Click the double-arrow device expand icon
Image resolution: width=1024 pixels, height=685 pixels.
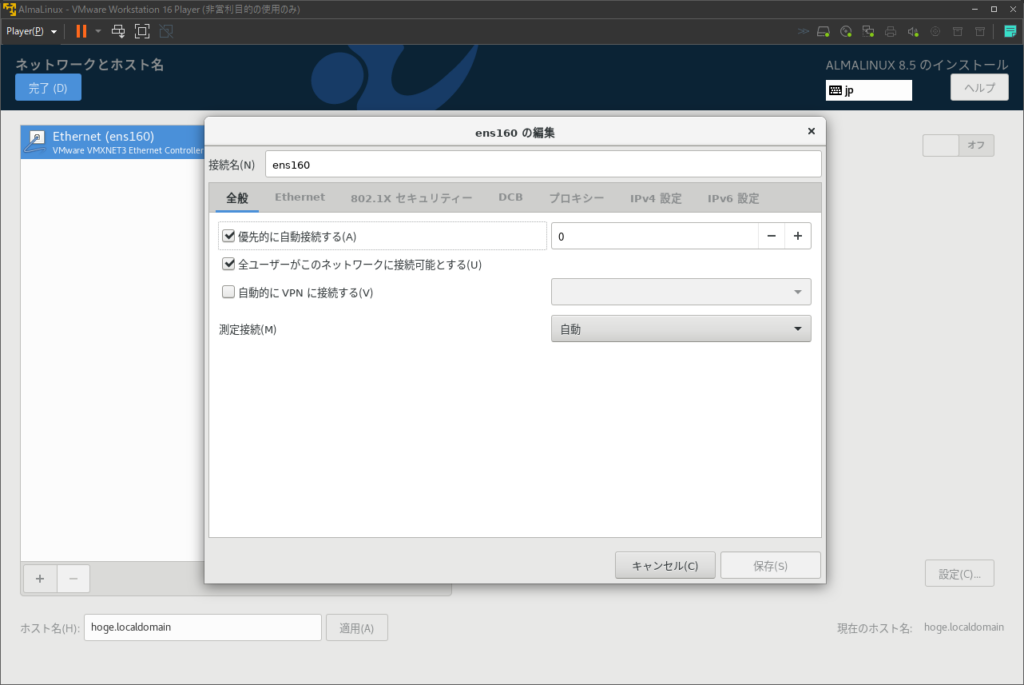803,31
